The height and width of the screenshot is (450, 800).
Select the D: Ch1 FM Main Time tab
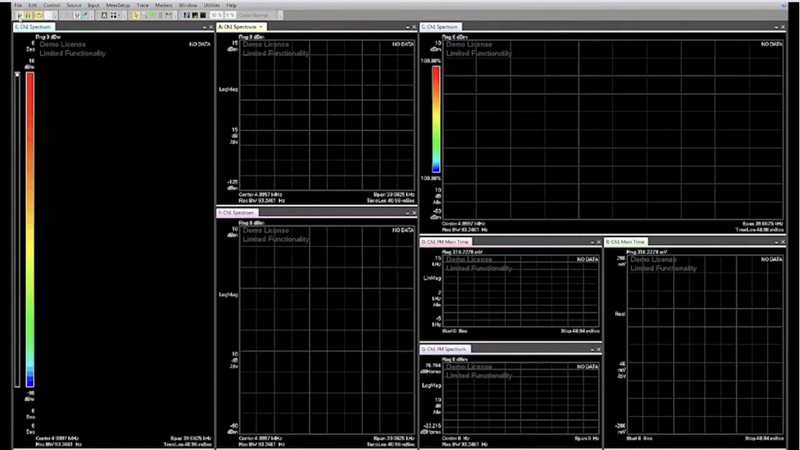[x=445, y=242]
